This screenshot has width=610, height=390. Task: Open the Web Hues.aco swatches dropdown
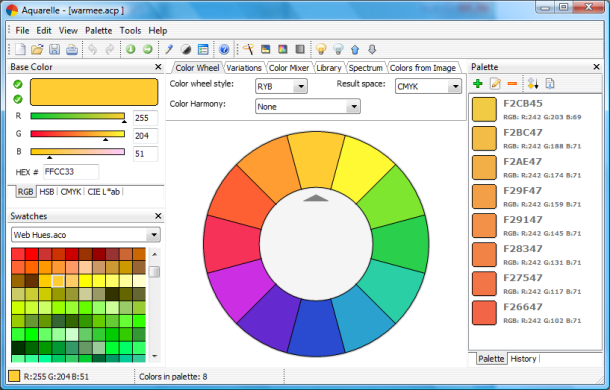86,235
